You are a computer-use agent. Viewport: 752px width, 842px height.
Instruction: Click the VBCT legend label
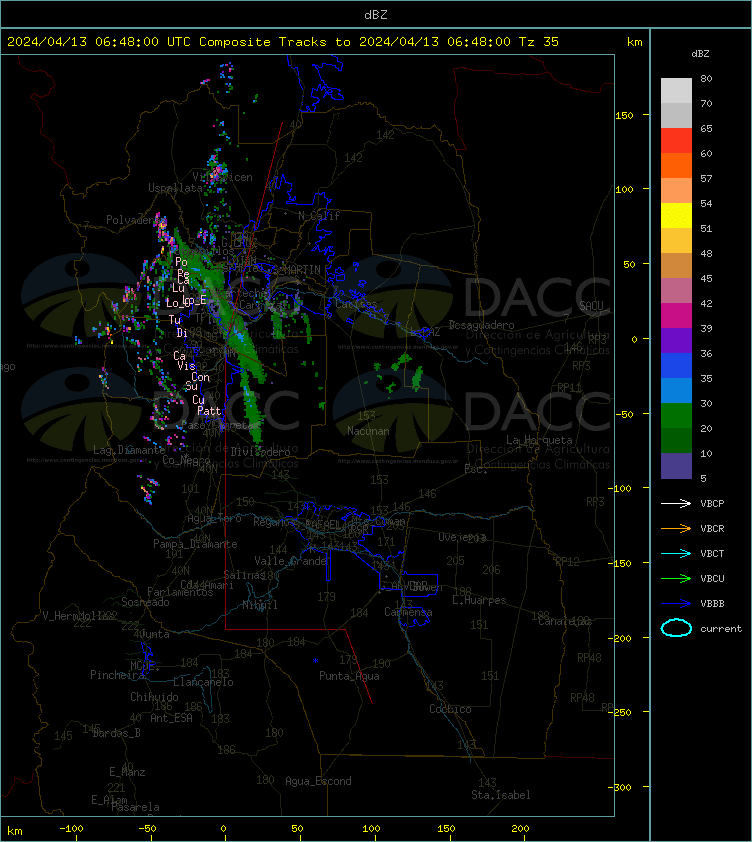click(x=712, y=554)
